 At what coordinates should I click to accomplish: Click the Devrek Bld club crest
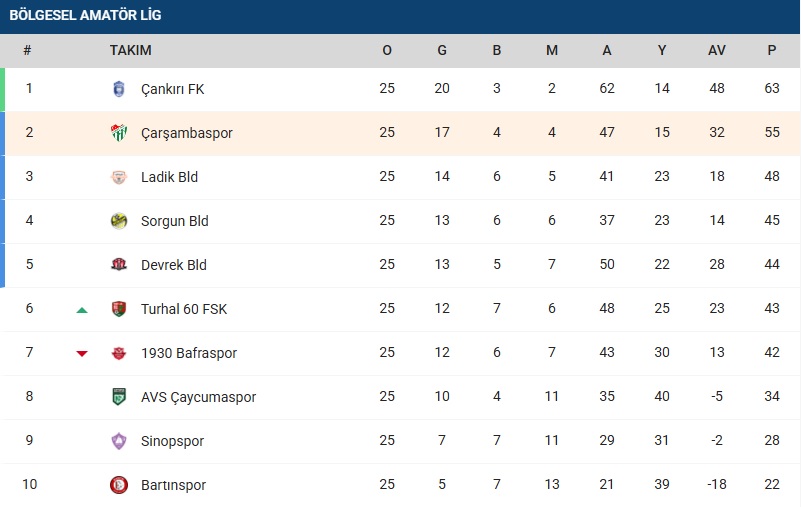tap(119, 265)
